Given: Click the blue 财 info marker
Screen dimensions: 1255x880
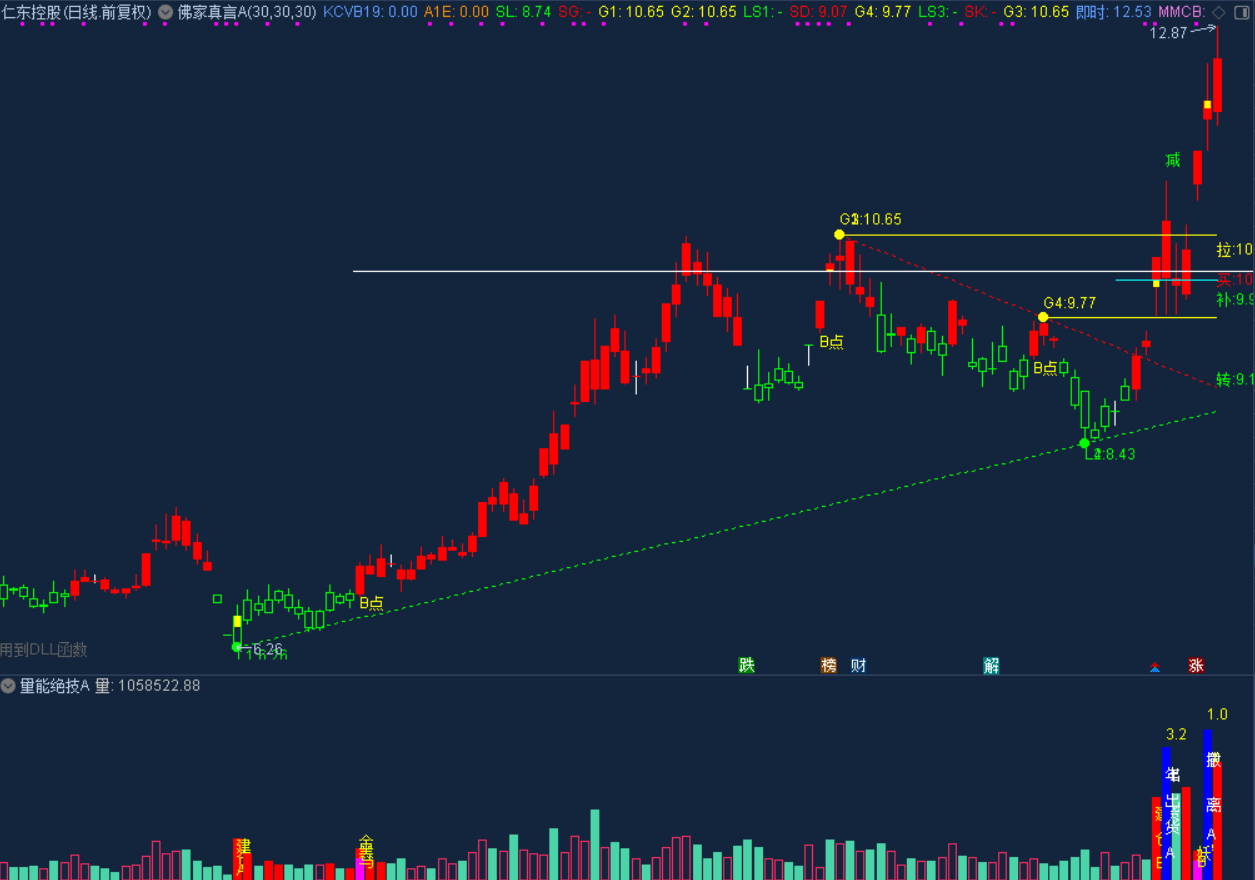Looking at the screenshot, I should coord(858,665).
